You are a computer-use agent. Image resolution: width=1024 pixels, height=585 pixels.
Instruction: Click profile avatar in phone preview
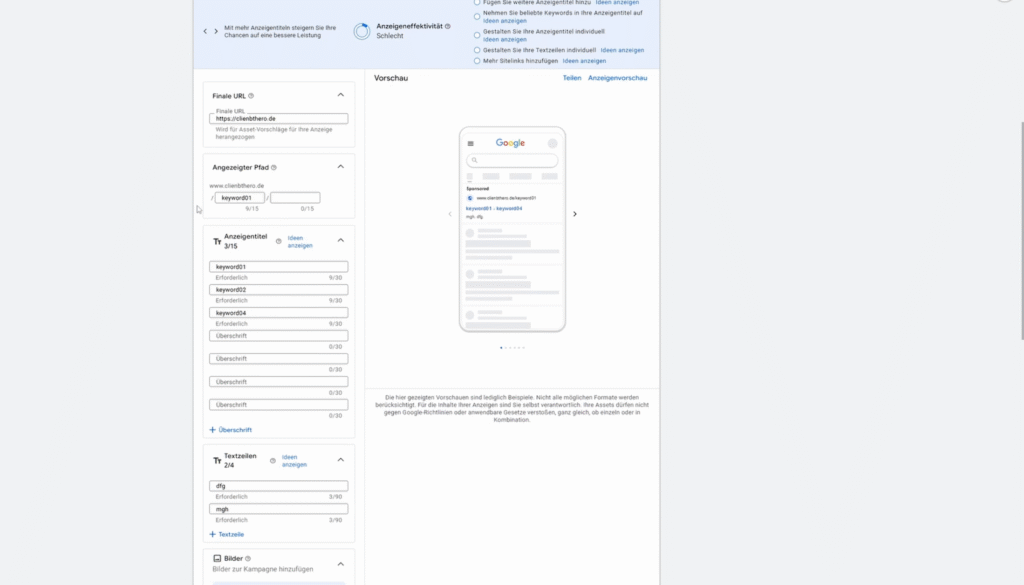(x=552, y=143)
